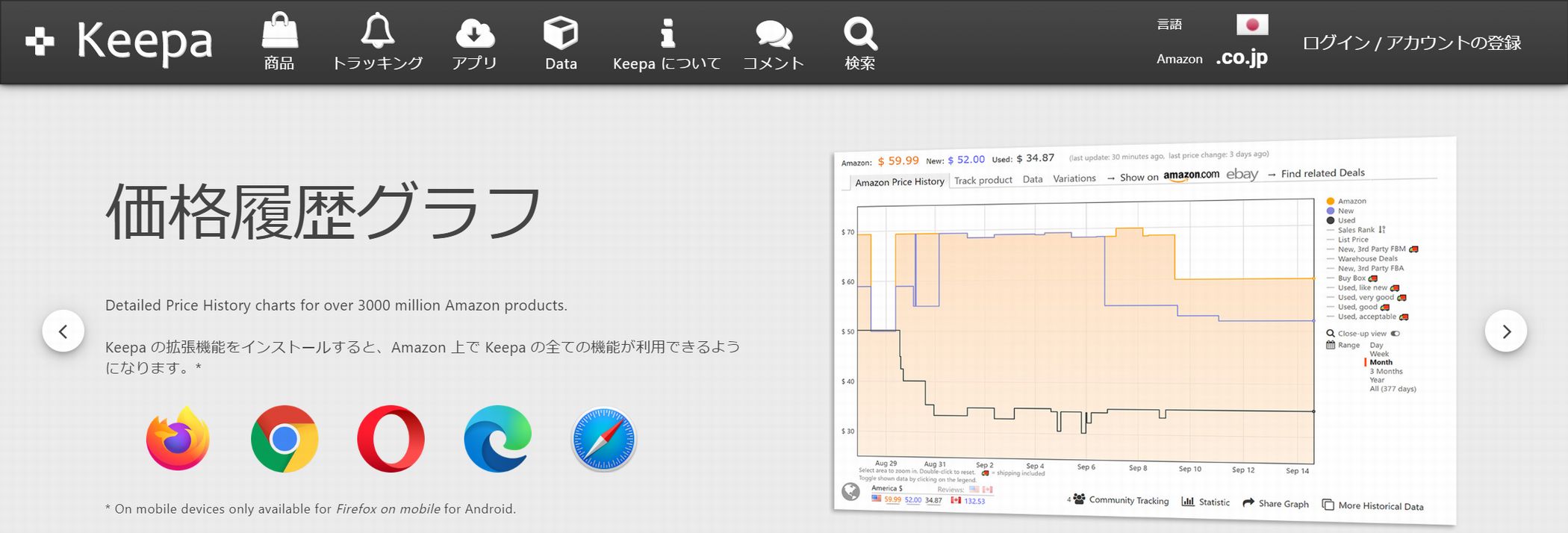The image size is (1568, 533).
Task: Toggle Used, acceptable legend entry
Action: 1367,317
